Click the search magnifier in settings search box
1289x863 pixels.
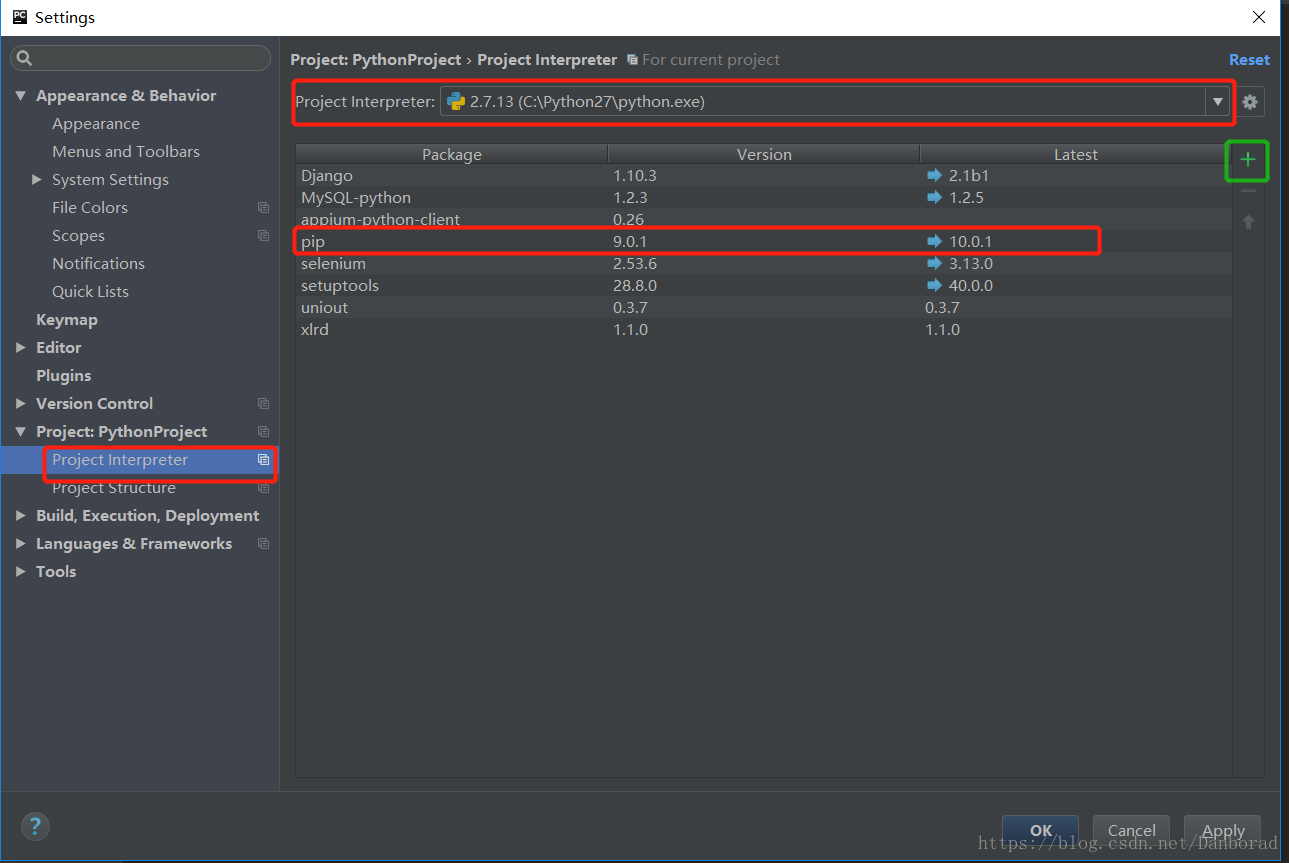tap(25, 58)
